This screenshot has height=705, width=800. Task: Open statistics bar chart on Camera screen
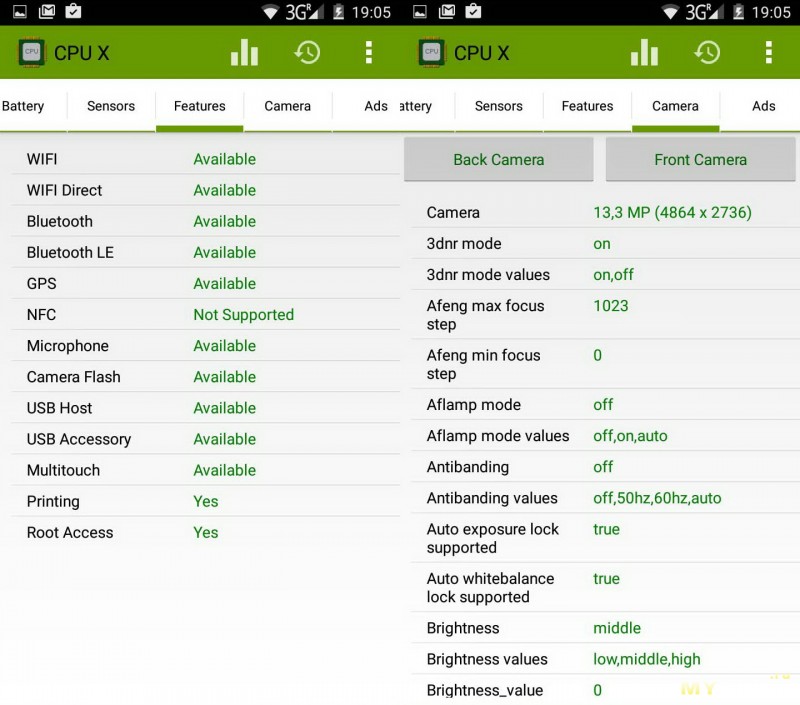pyautogui.click(x=644, y=52)
